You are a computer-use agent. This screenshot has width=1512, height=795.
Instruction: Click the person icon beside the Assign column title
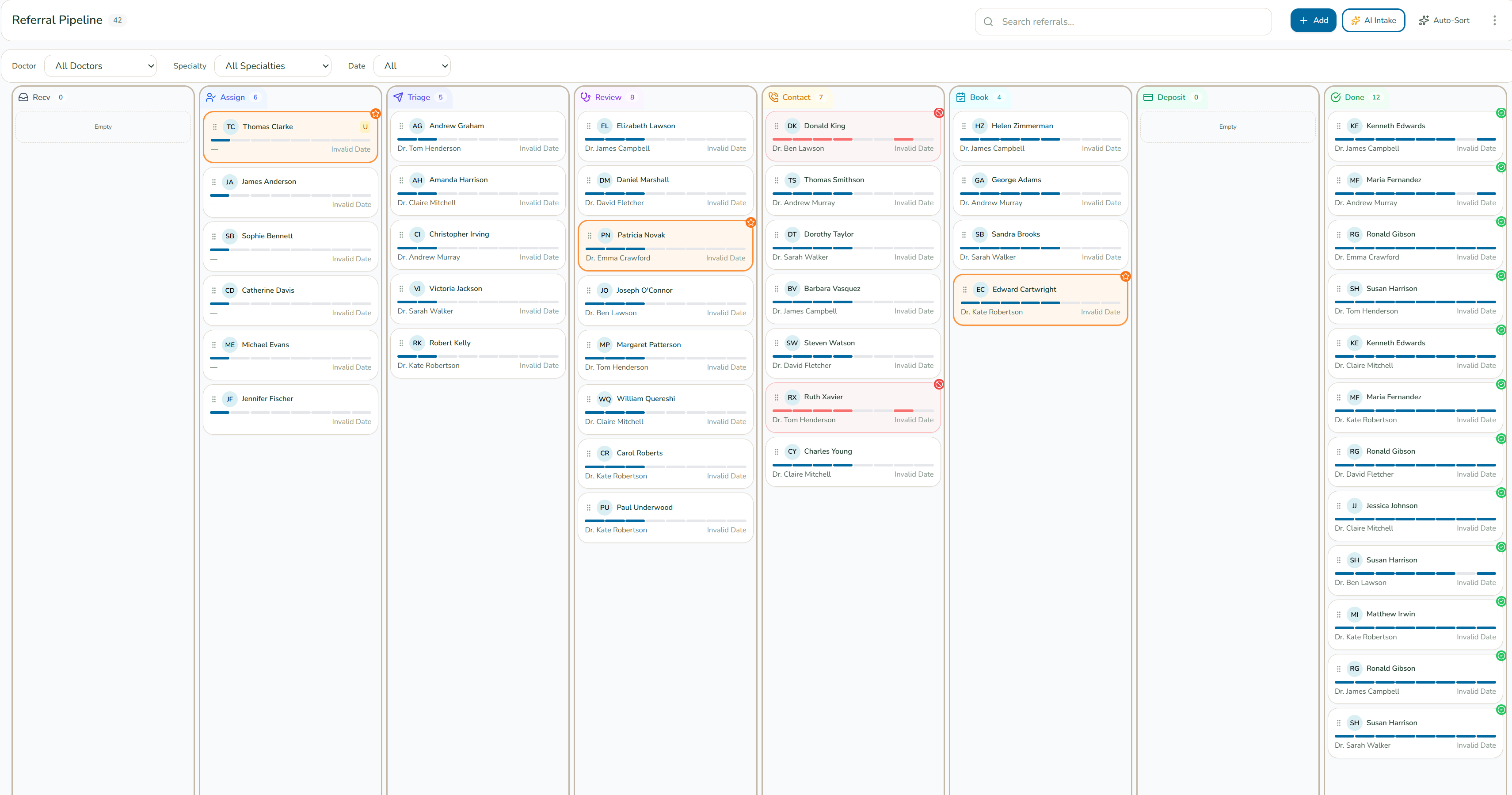pyautogui.click(x=211, y=97)
